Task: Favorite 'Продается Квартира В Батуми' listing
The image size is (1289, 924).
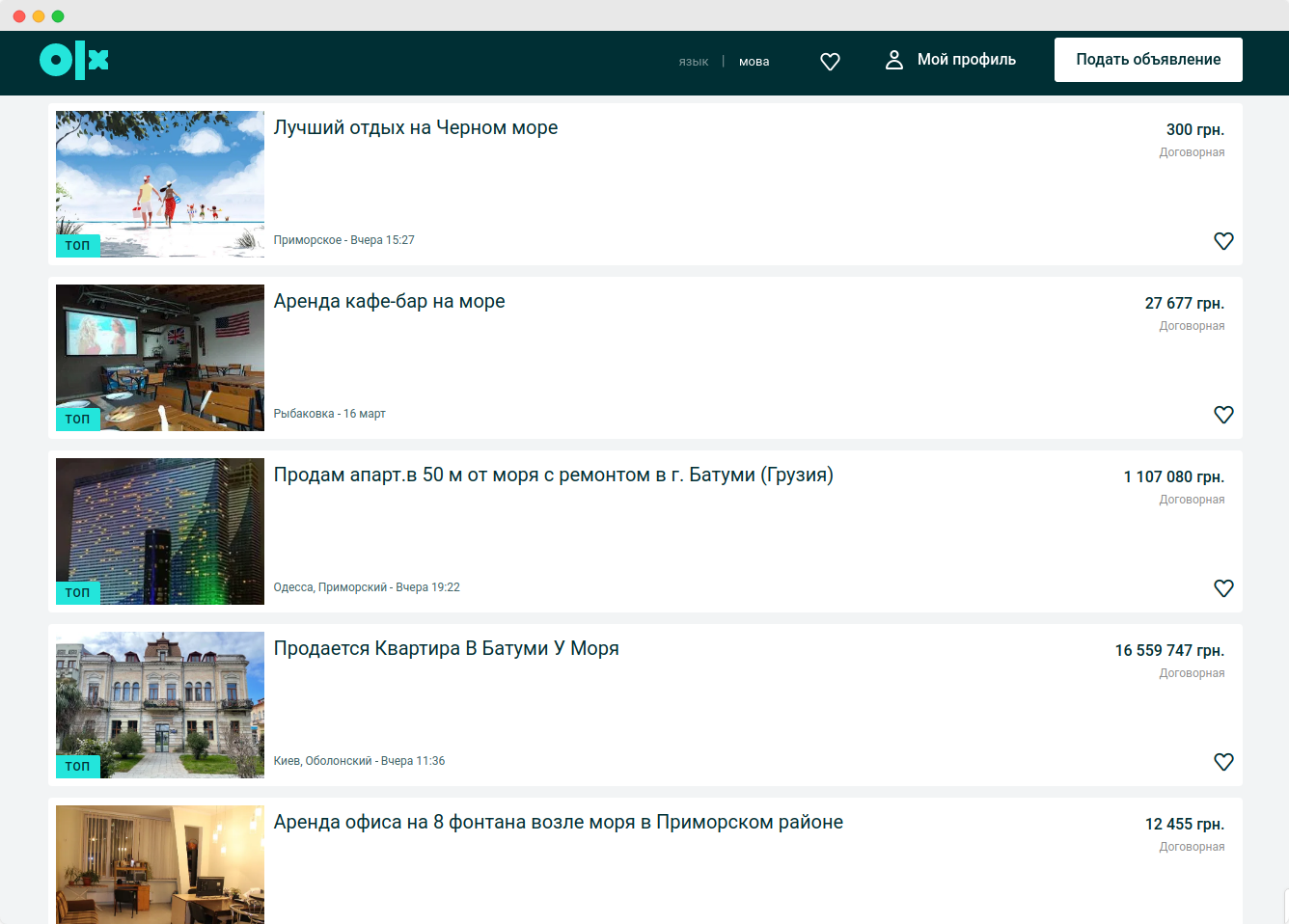Action: tap(1223, 762)
